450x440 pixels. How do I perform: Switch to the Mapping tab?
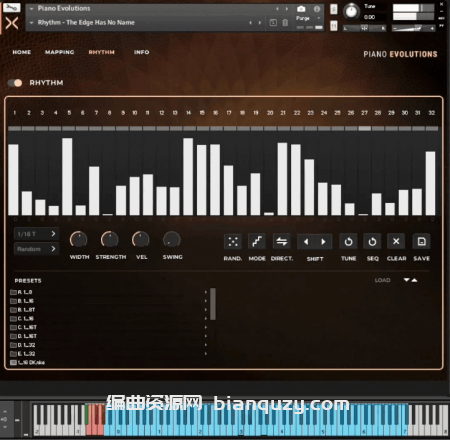click(60, 52)
